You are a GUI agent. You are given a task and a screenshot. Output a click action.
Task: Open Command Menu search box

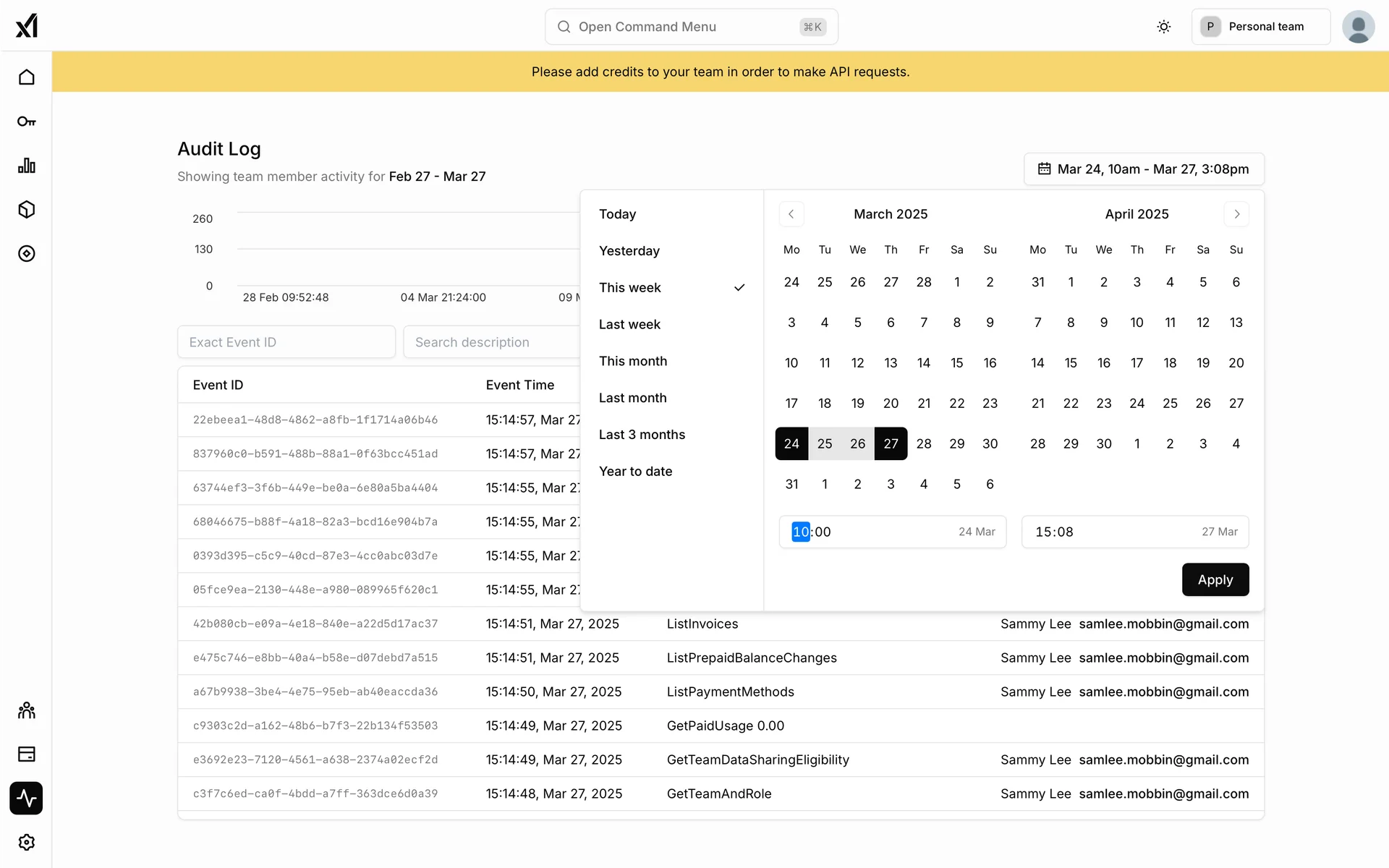[691, 27]
